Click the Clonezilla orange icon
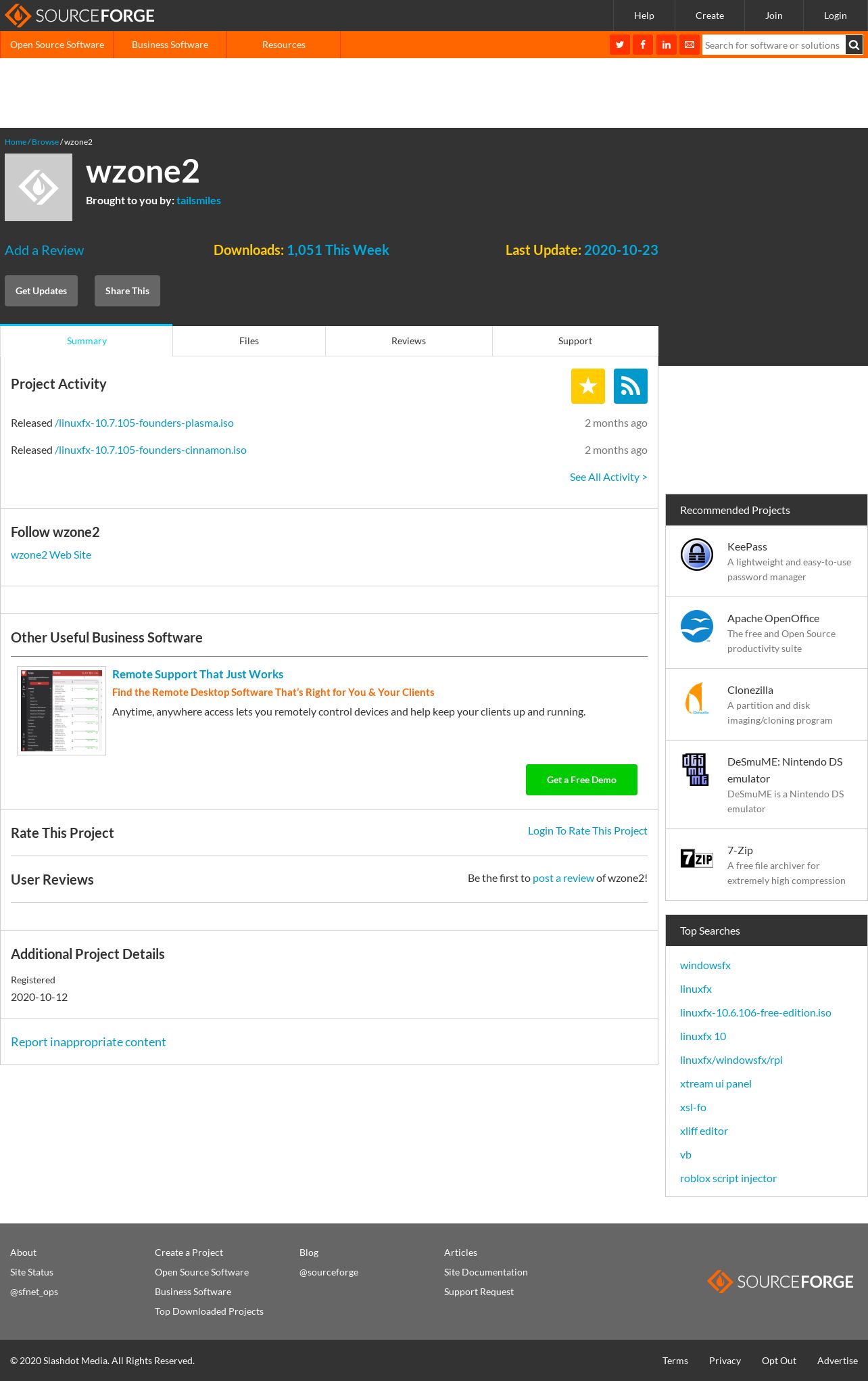 [697, 698]
